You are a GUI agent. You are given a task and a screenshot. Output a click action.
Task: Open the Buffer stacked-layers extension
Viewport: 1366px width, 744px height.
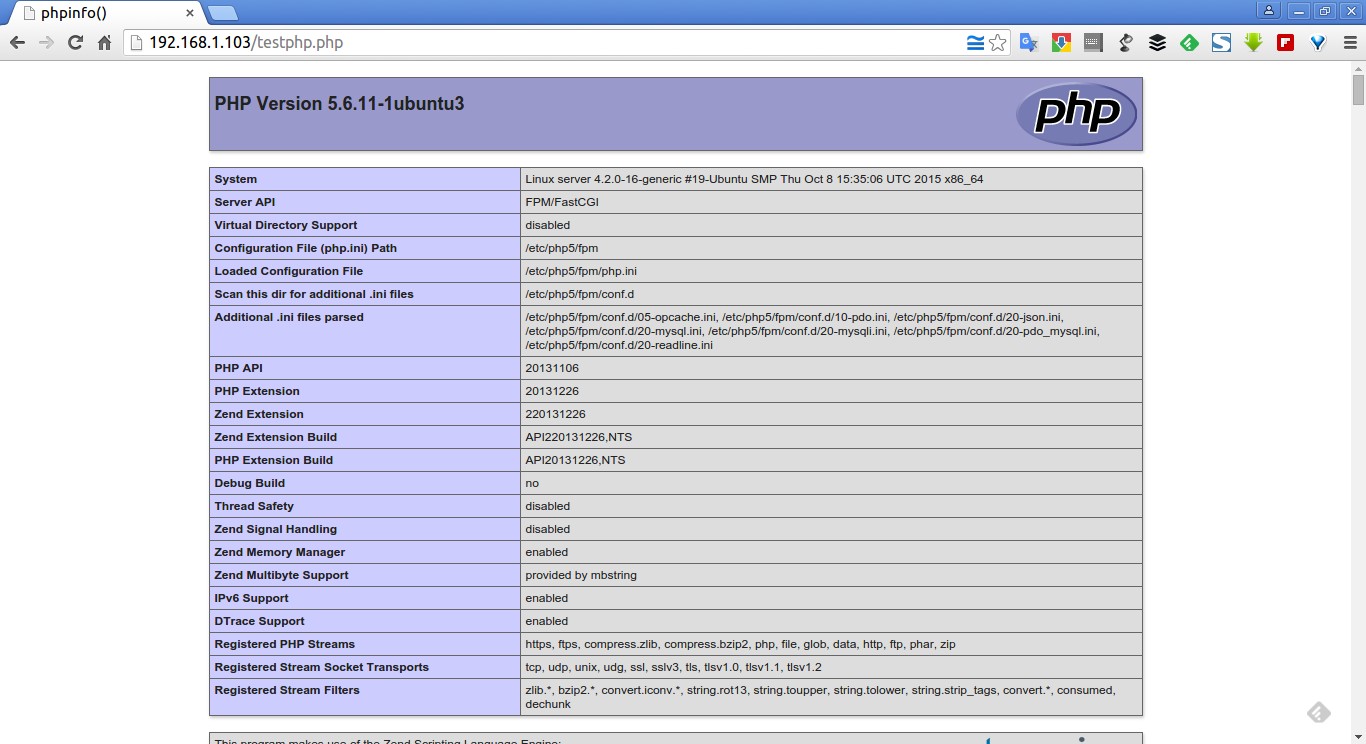(x=1157, y=42)
